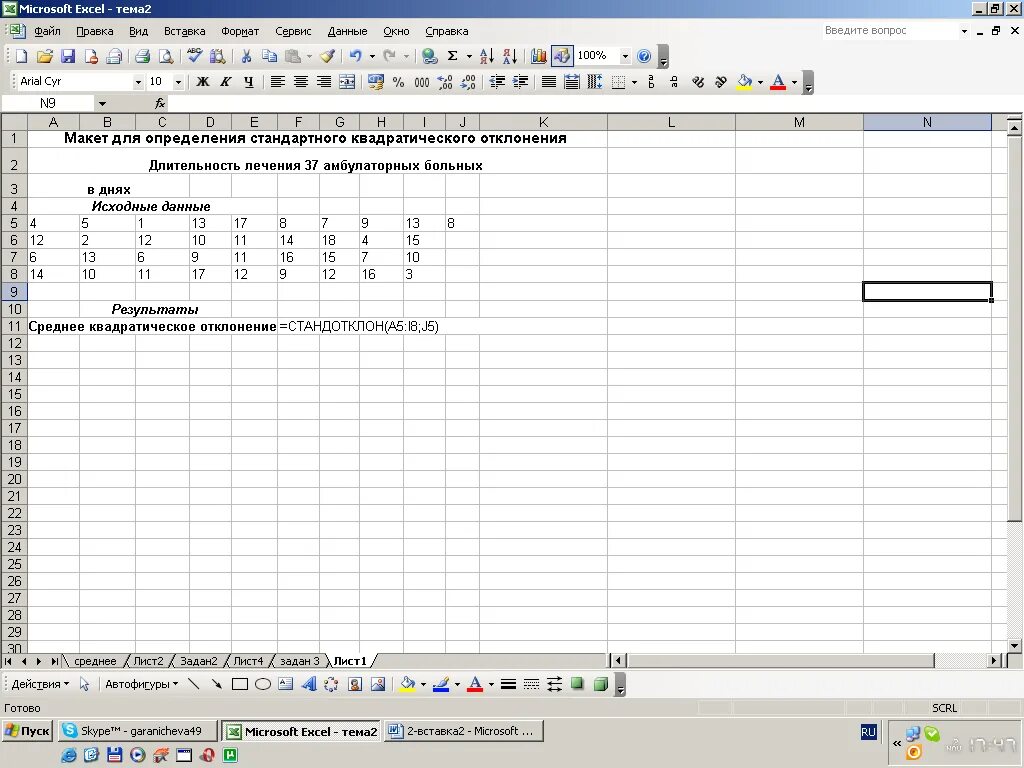Image resolution: width=1024 pixels, height=768 pixels.
Task: Toggle underline (Ч) formatting
Action: click(248, 82)
